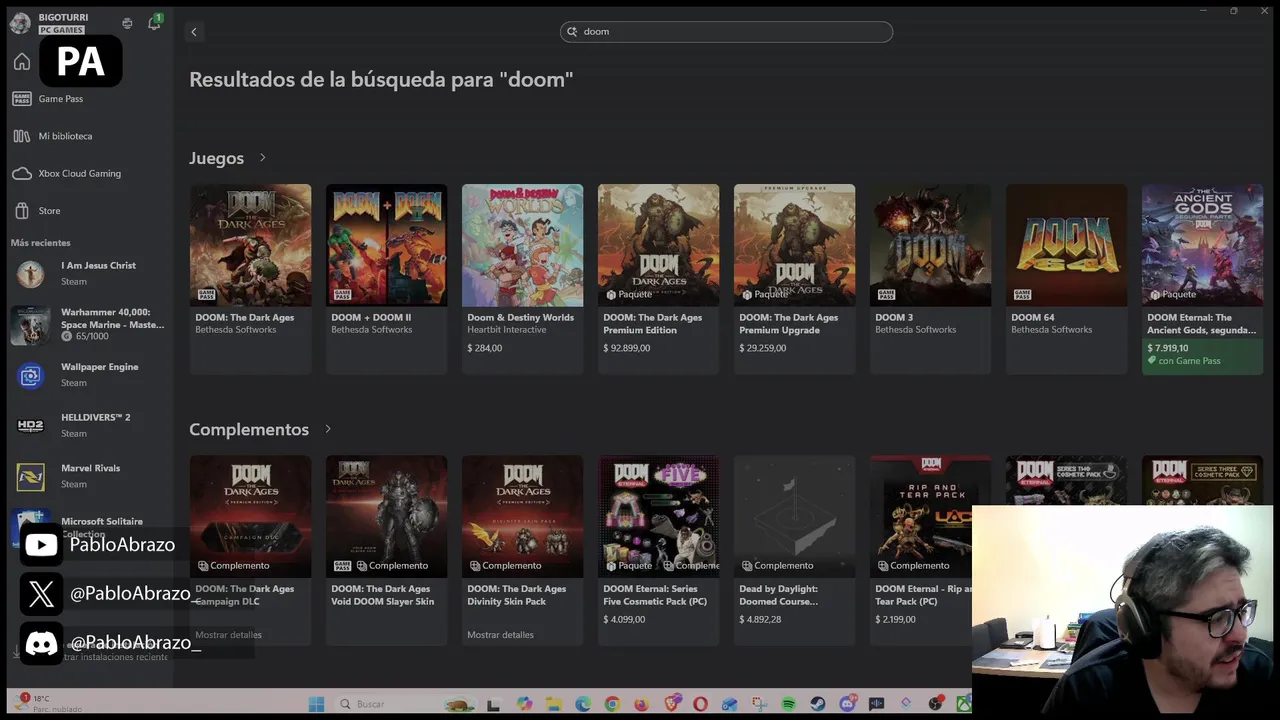Click the $ 92.899,00 price text

[x=626, y=348]
